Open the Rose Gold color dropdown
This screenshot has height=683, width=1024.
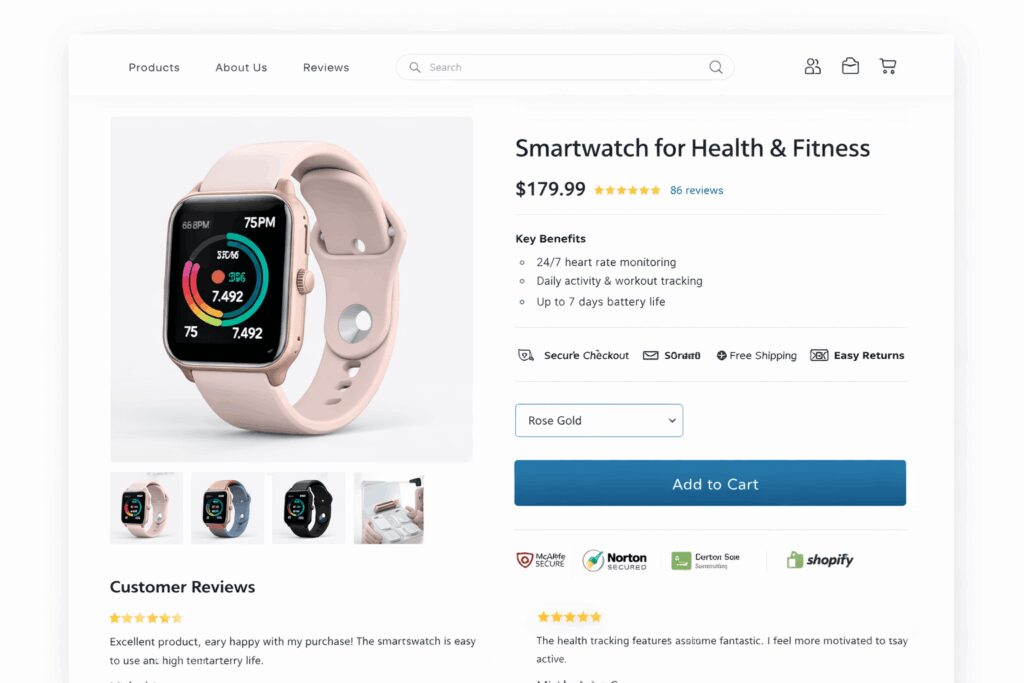tap(599, 421)
